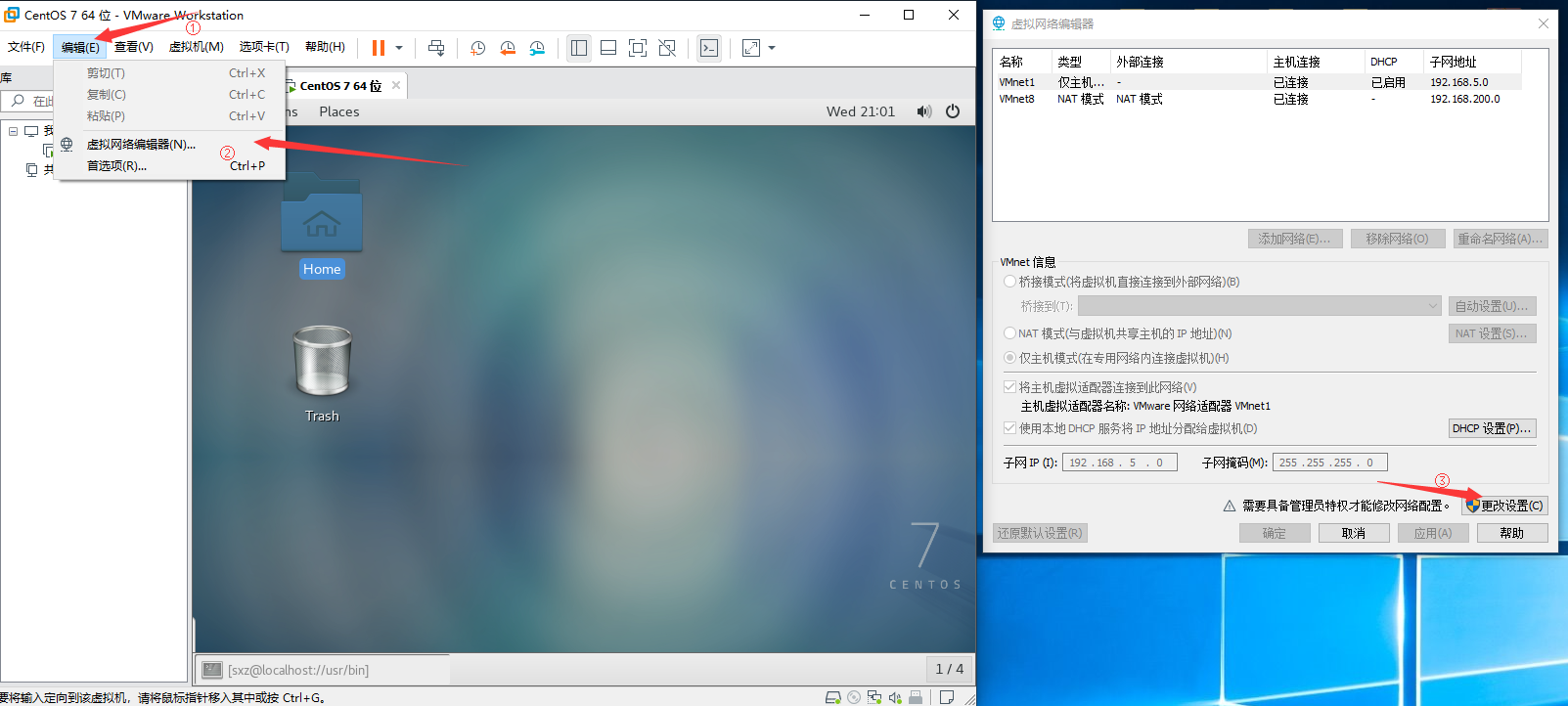Choose Preferences (首选项) in Edit menu
Screen dimensions: 1568x706
pos(169,166)
